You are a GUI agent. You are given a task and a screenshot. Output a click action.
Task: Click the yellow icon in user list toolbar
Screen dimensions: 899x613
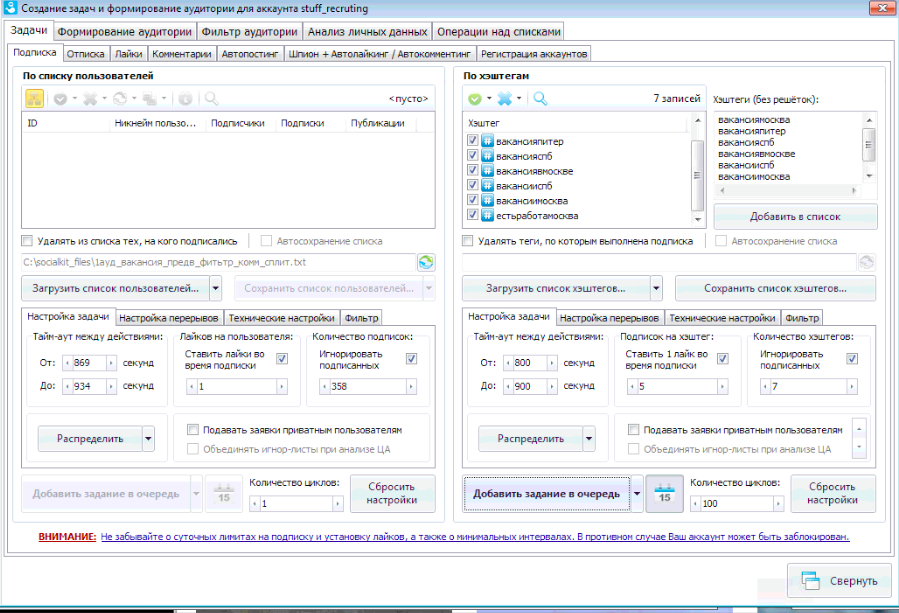point(34,99)
